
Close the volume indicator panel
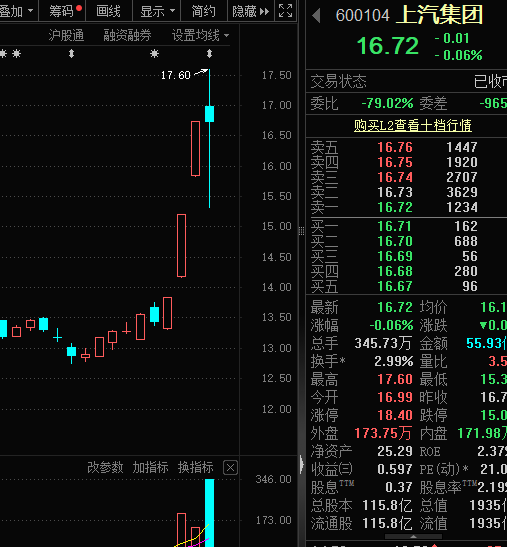point(230,468)
